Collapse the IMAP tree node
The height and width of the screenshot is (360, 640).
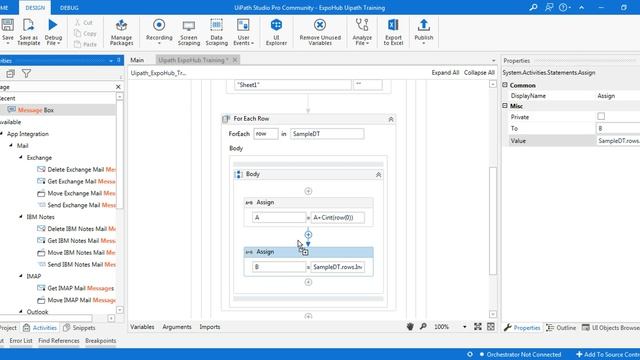pos(21,276)
